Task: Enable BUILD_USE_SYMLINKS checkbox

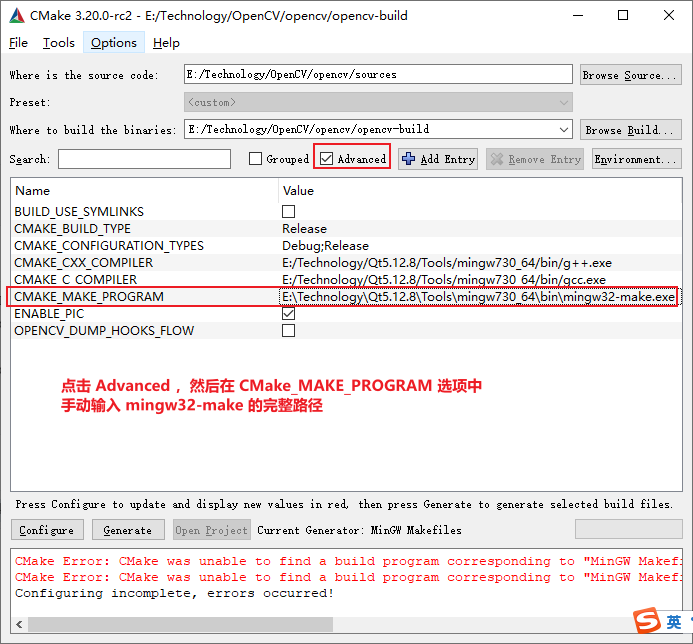Action: coord(289,212)
